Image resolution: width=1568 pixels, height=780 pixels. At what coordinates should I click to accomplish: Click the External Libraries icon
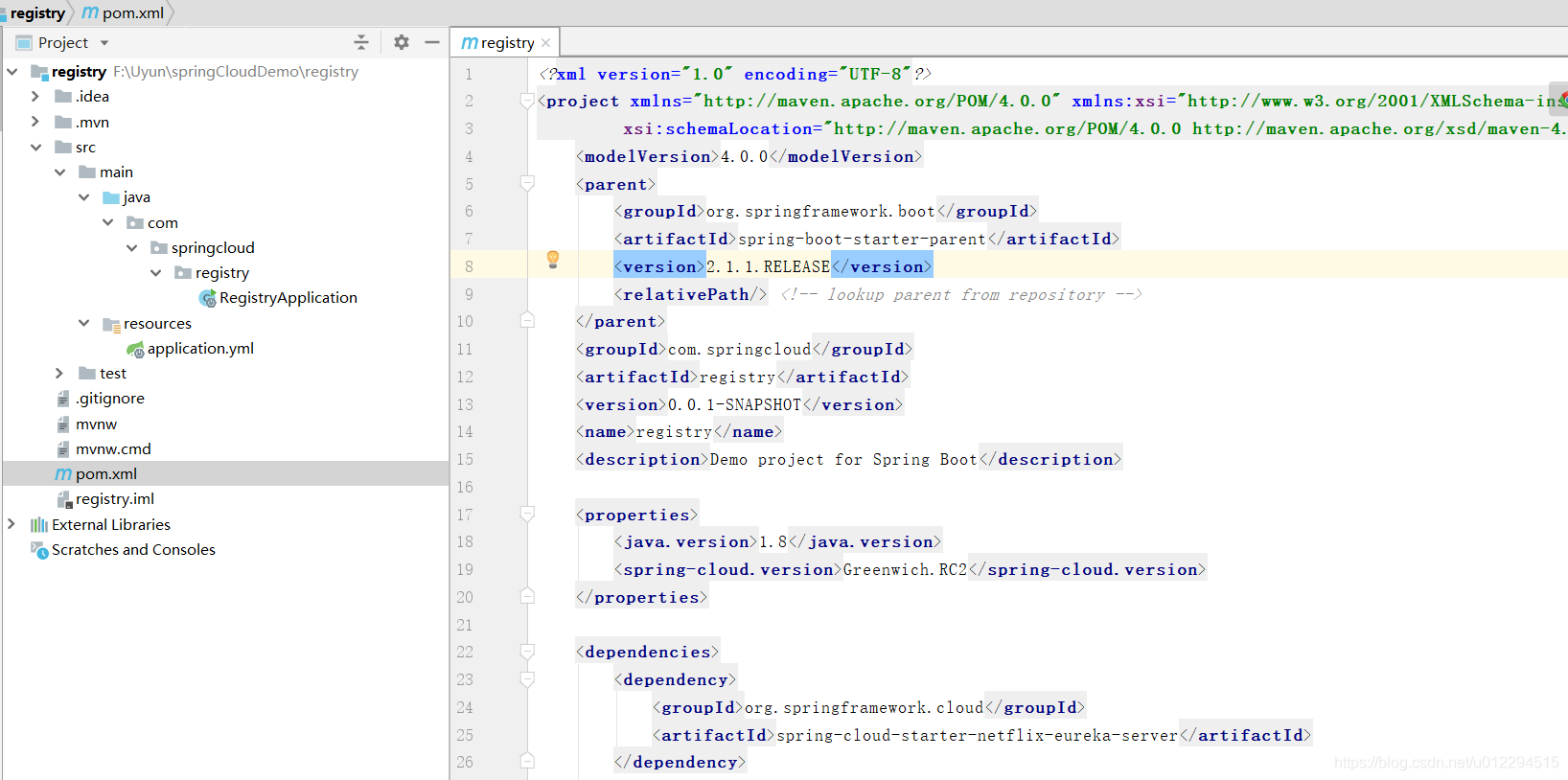(x=39, y=525)
